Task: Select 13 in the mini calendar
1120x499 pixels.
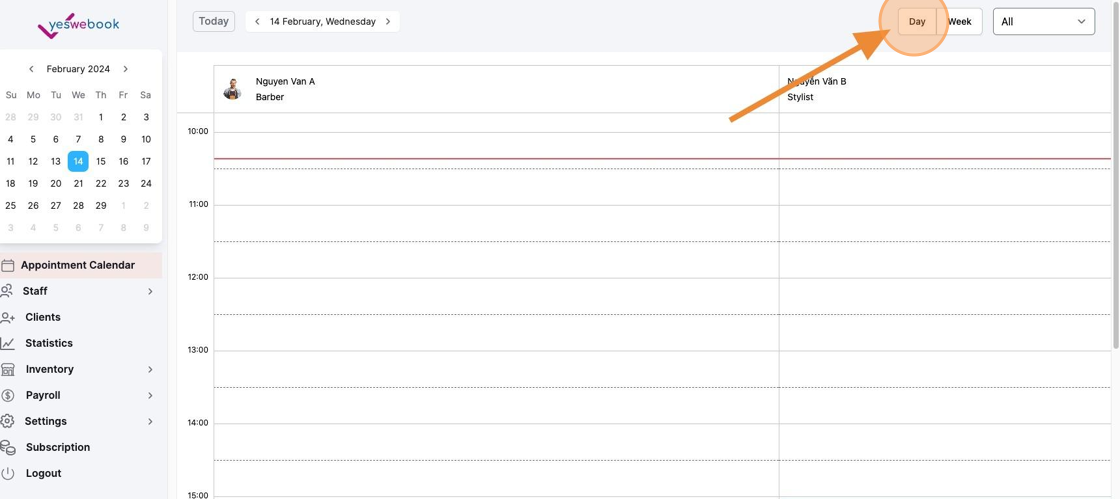Action: tap(56, 161)
